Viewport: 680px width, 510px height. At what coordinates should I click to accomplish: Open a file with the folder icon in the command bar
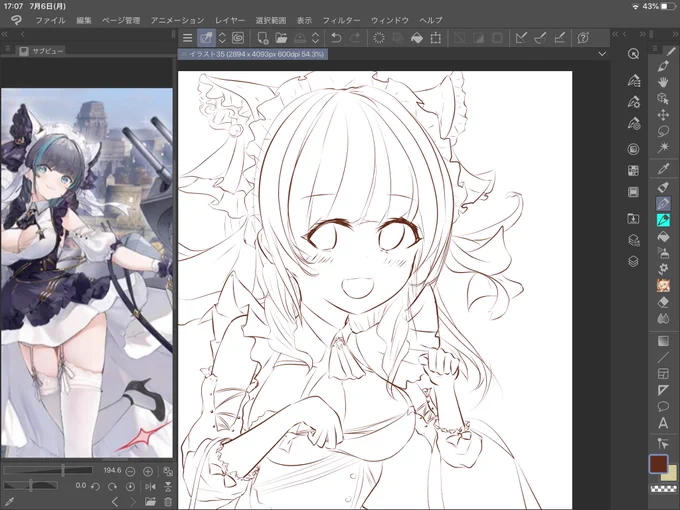point(281,38)
